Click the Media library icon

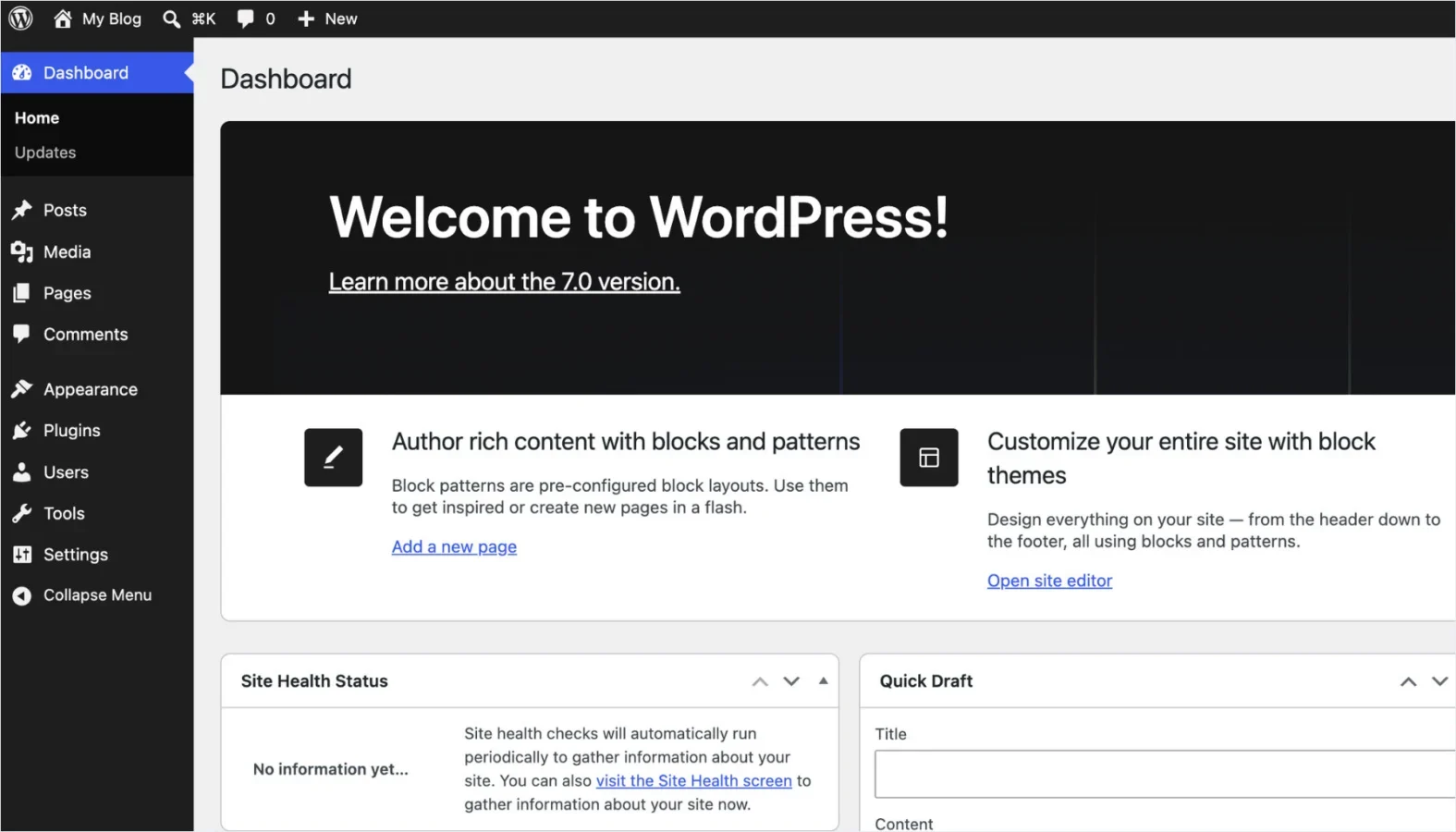(x=22, y=251)
